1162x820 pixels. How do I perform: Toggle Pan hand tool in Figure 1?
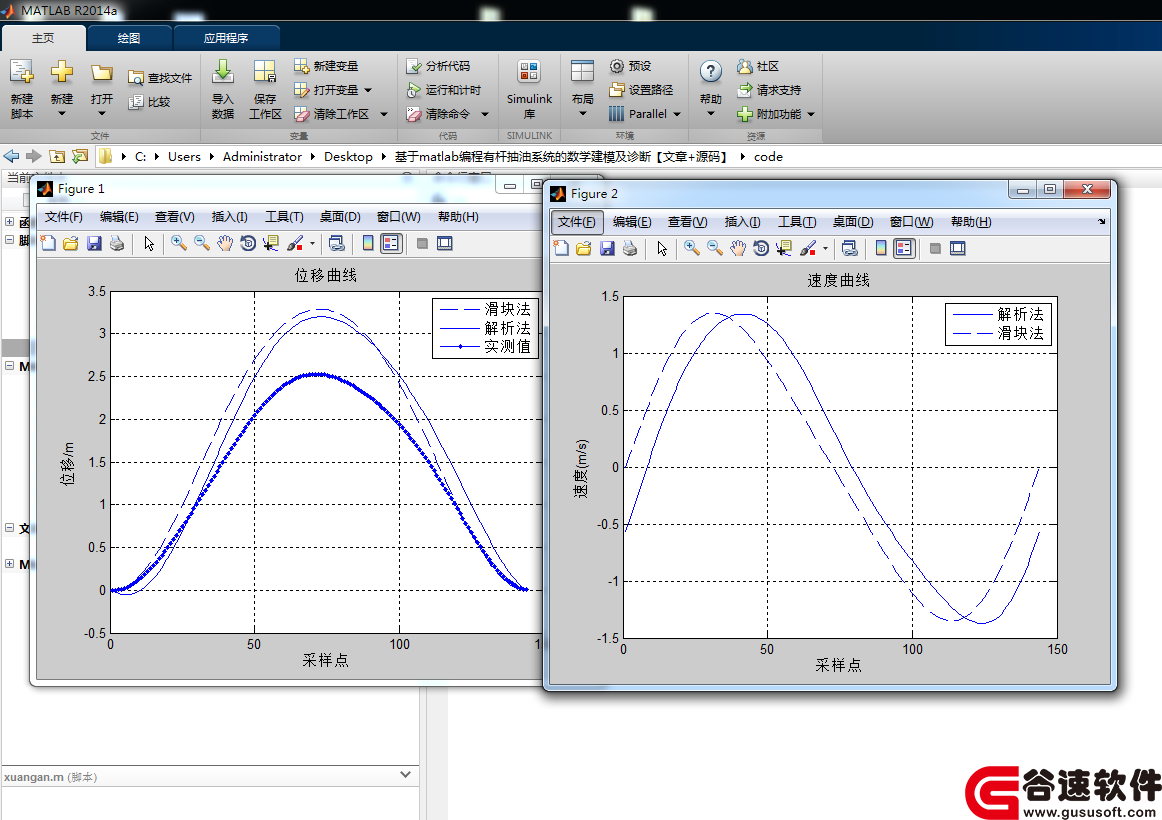point(225,244)
